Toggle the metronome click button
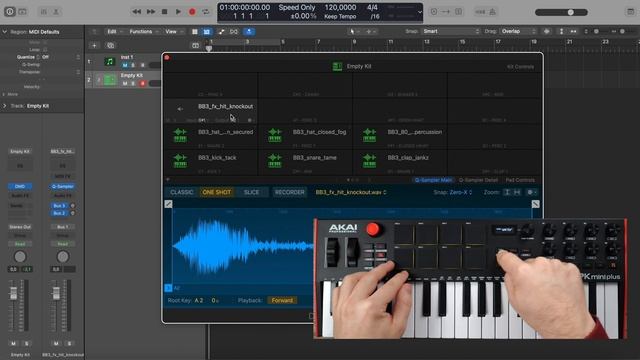 tap(493, 12)
